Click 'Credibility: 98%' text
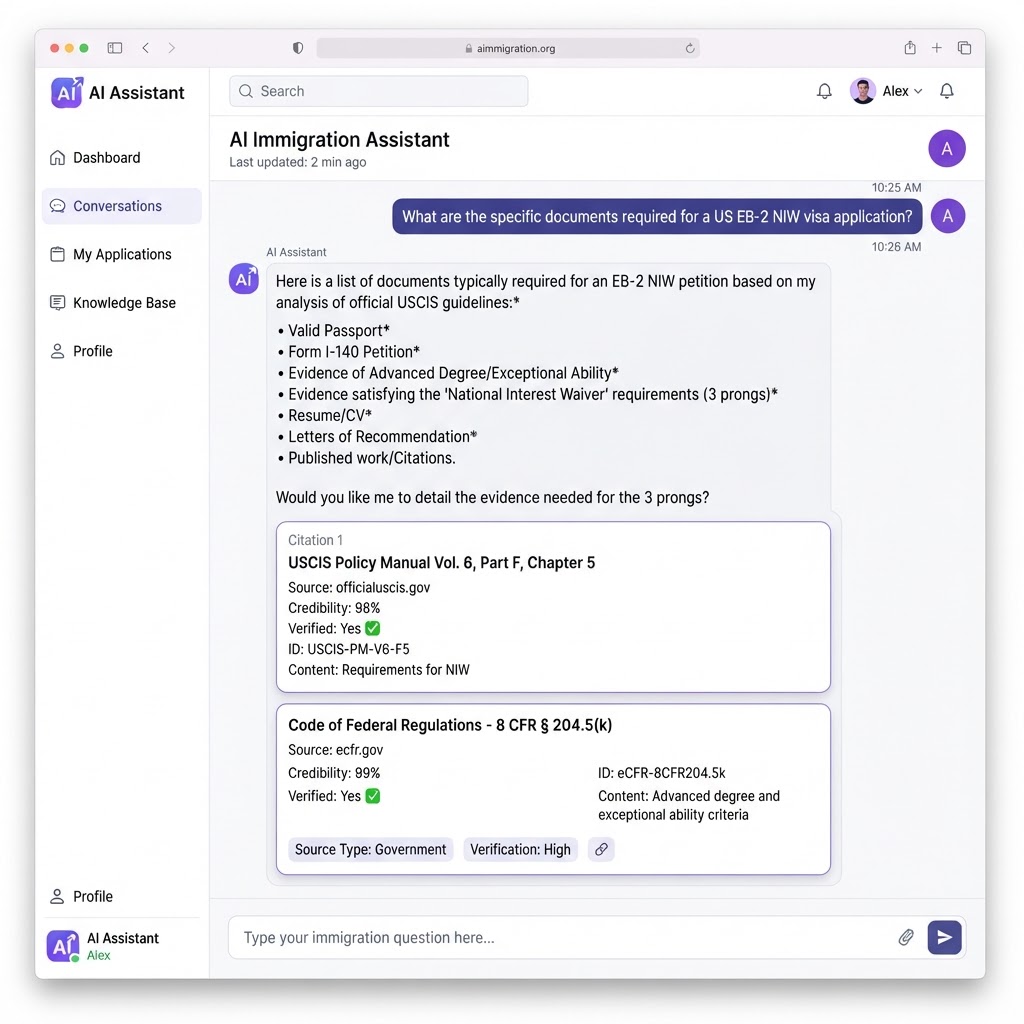1024x1024 pixels. [x=334, y=608]
